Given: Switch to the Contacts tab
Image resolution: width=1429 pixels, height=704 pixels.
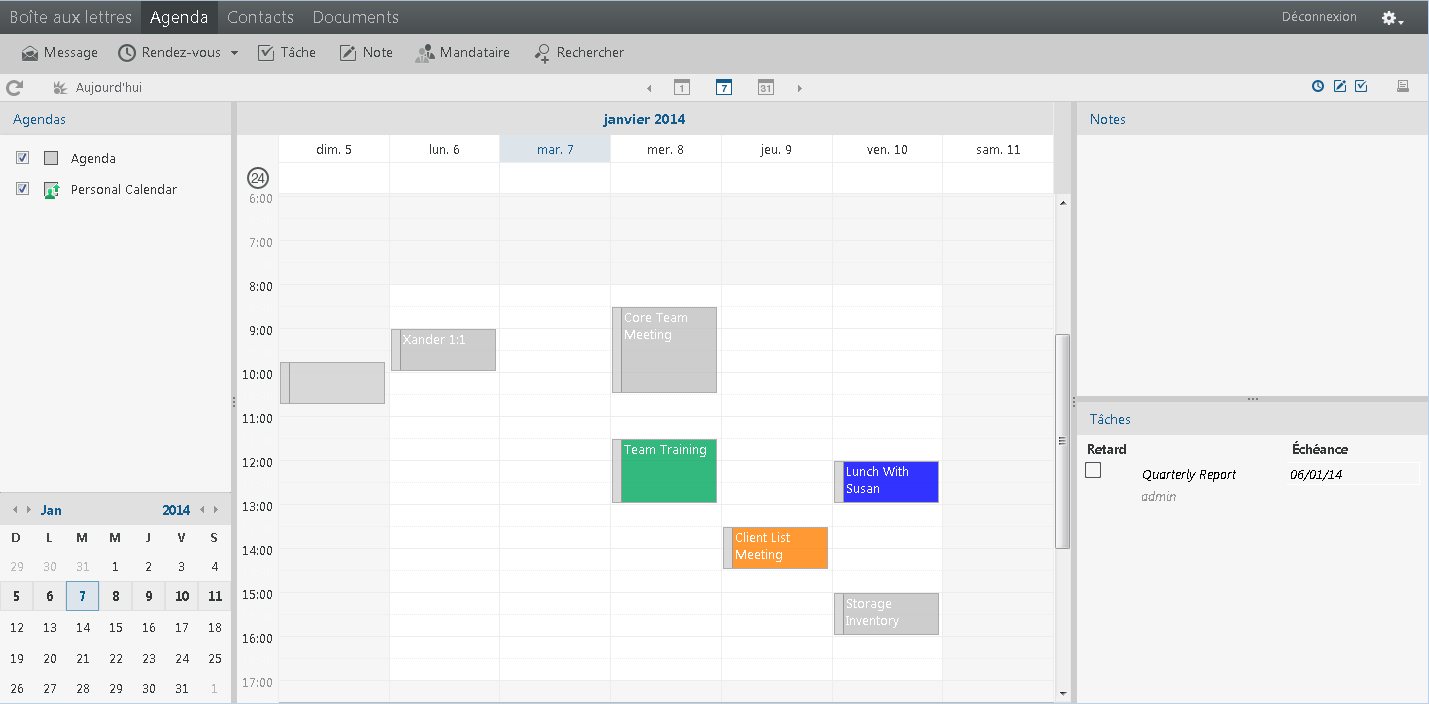Looking at the screenshot, I should [260, 16].
